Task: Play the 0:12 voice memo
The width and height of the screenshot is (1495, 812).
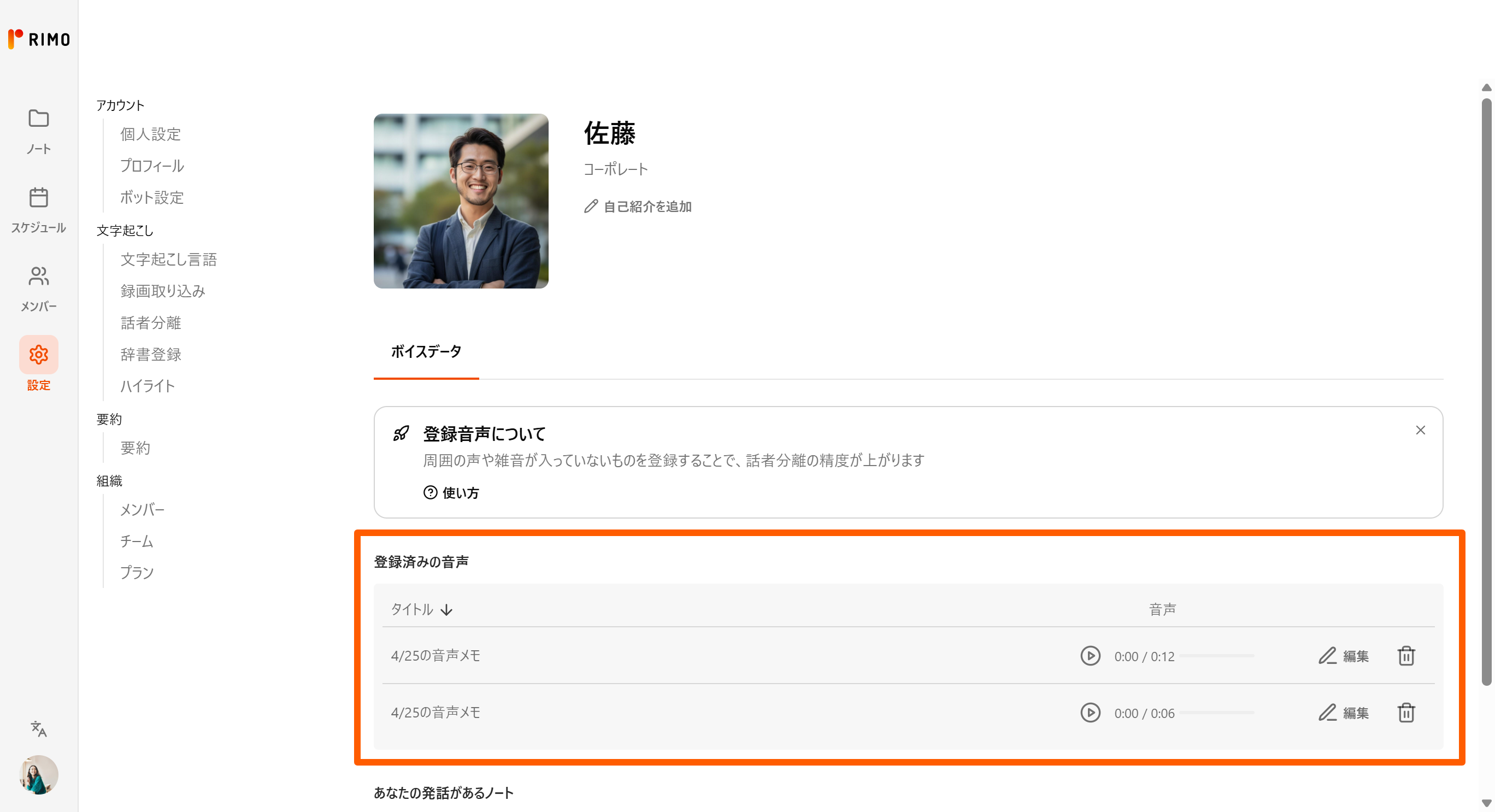Action: pos(1090,656)
